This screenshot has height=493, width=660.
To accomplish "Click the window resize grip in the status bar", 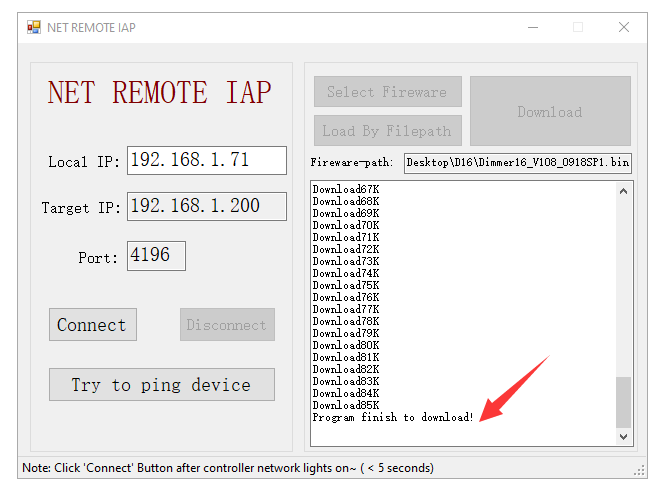I will click(x=639, y=470).
